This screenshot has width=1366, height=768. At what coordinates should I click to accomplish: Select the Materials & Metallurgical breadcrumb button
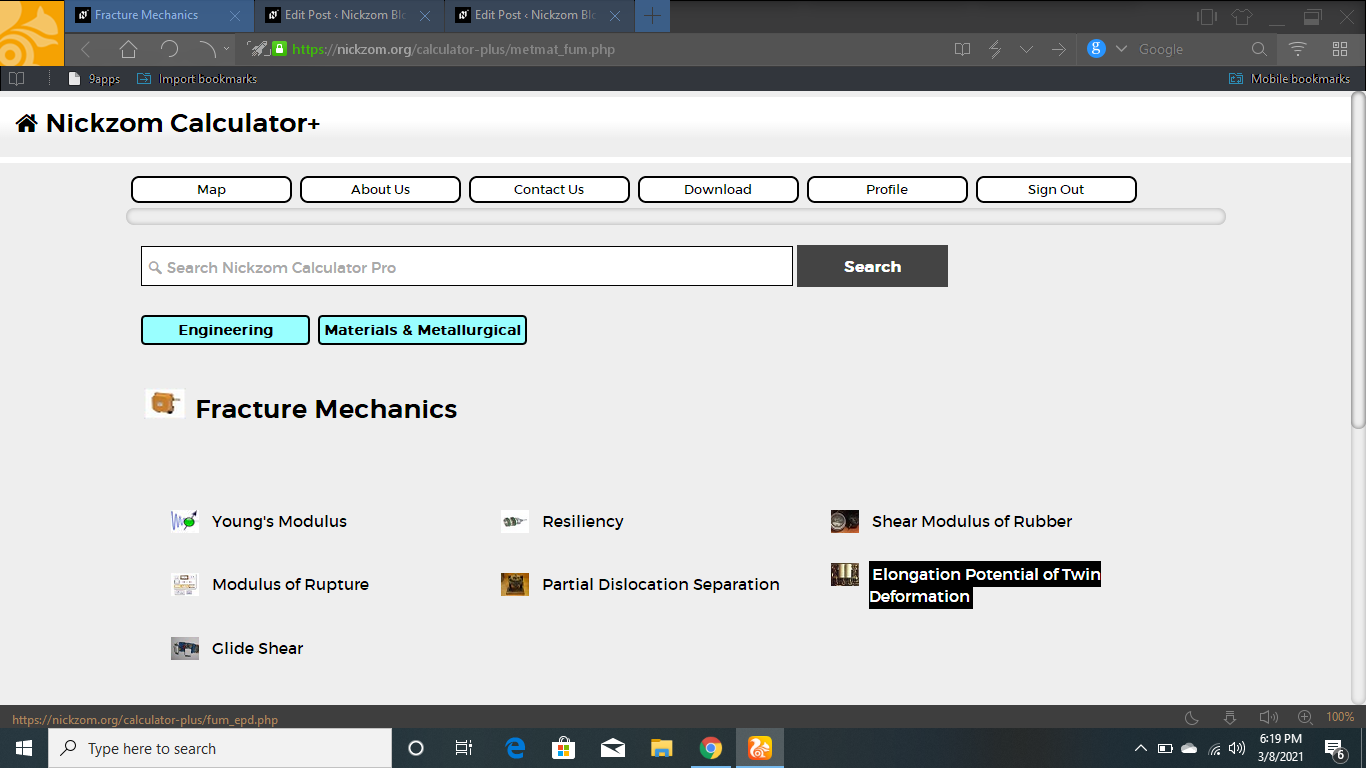(422, 330)
